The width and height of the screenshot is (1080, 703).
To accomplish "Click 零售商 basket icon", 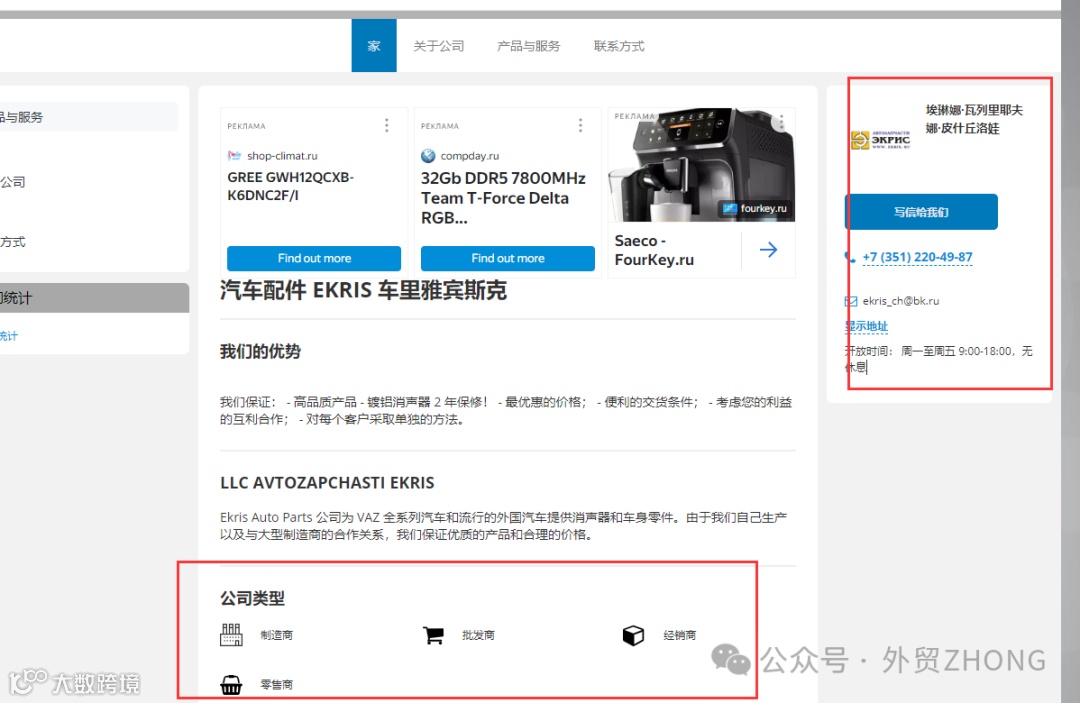I will pos(231,685).
